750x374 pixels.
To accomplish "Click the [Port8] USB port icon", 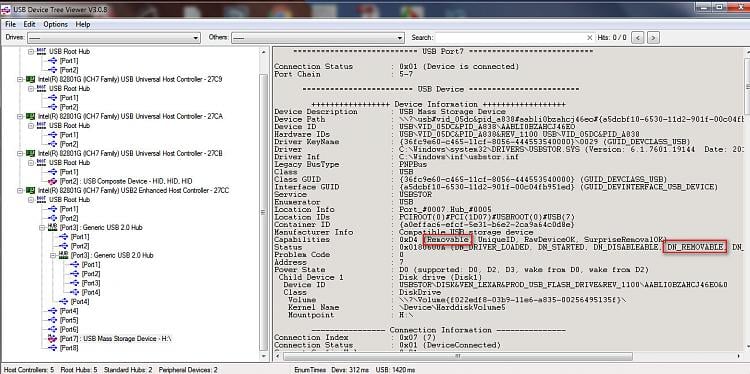I will coord(53,348).
